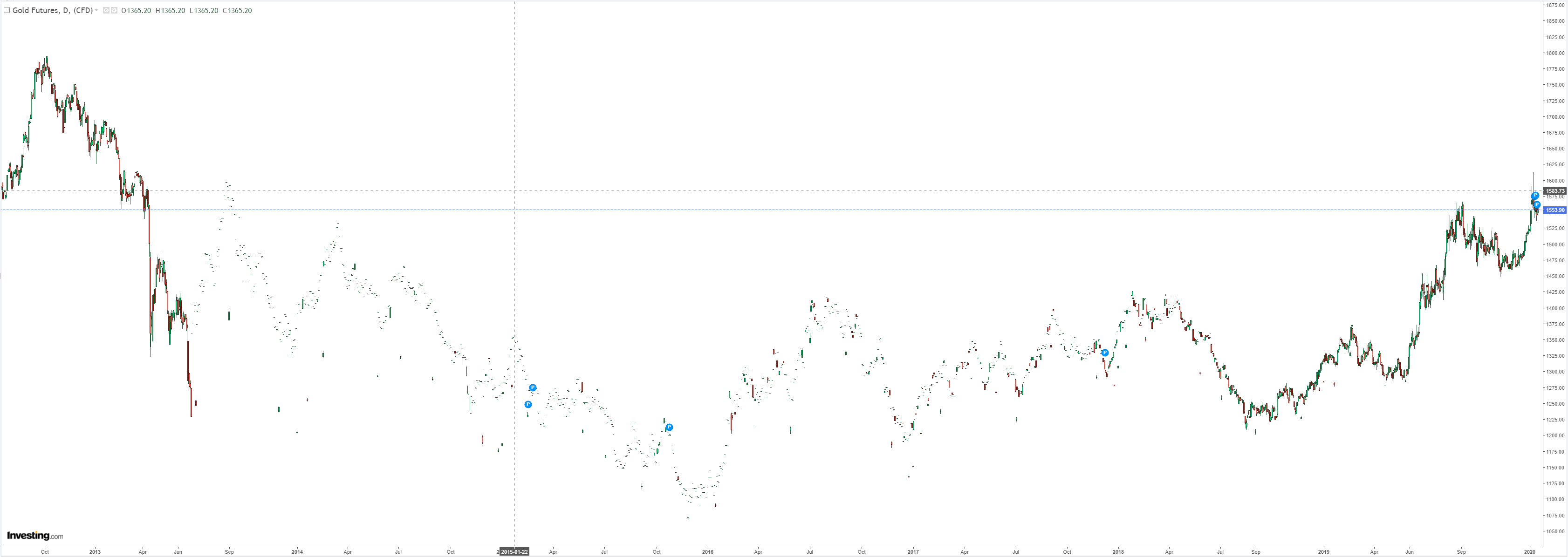Open the Gold Futures title dropdown arrow
1568x557 pixels.
pyautogui.click(x=97, y=10)
